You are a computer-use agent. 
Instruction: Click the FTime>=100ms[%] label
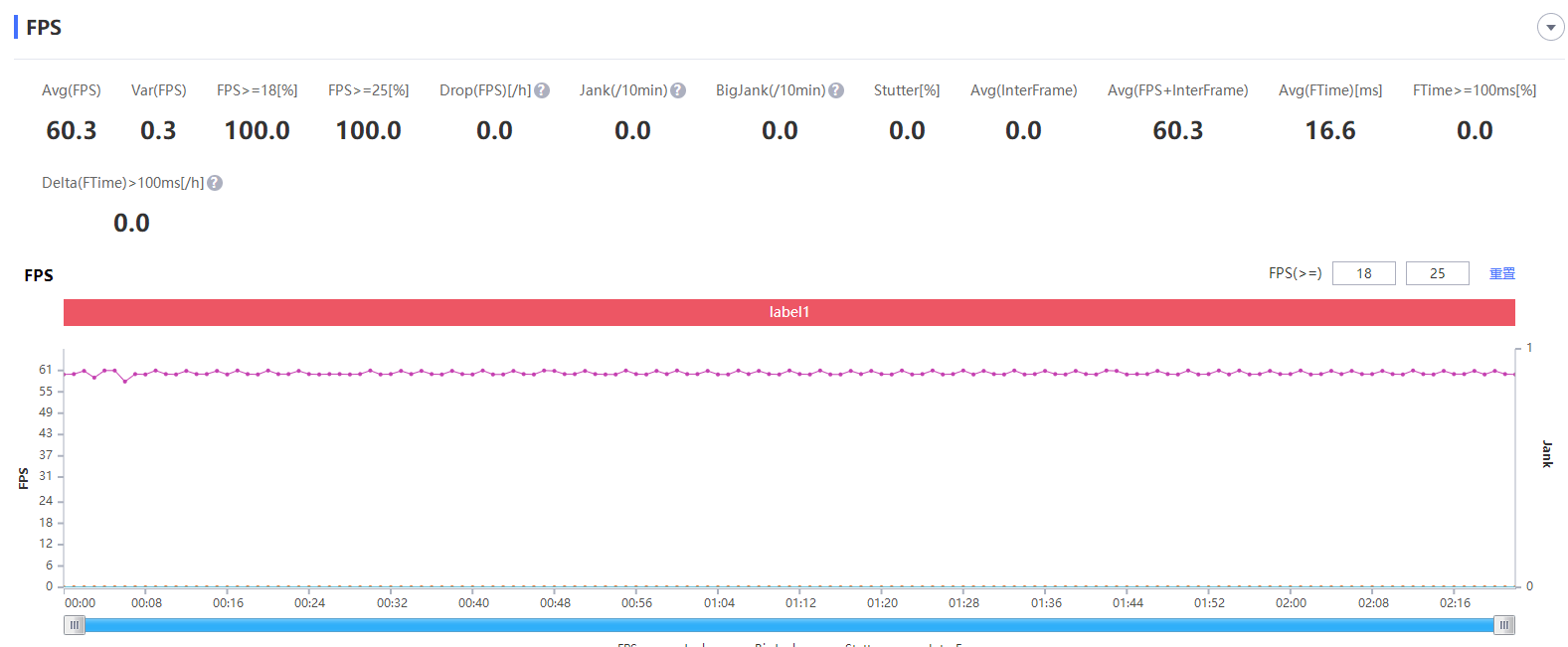click(1475, 90)
